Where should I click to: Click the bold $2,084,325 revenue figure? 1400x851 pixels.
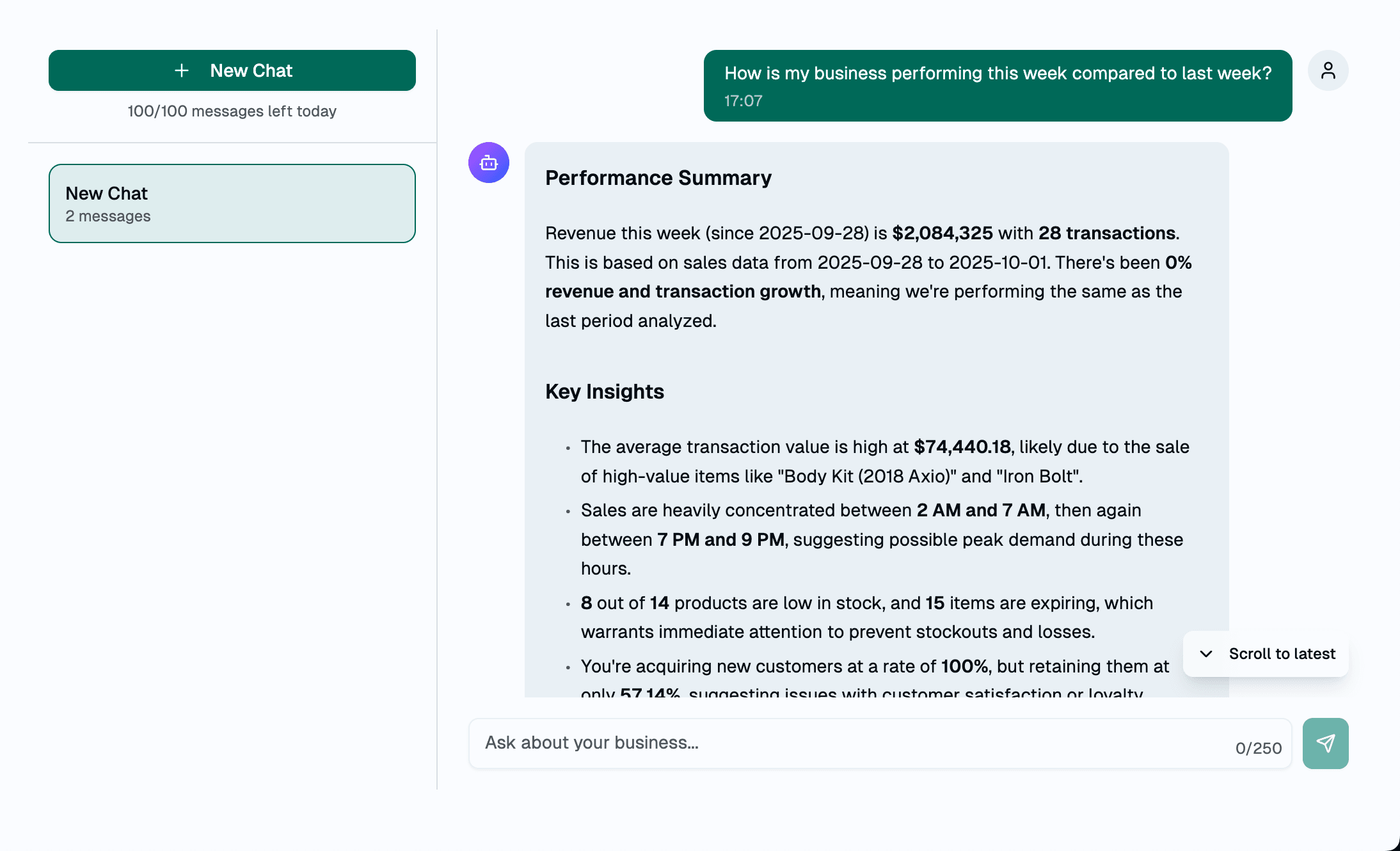coord(942,233)
